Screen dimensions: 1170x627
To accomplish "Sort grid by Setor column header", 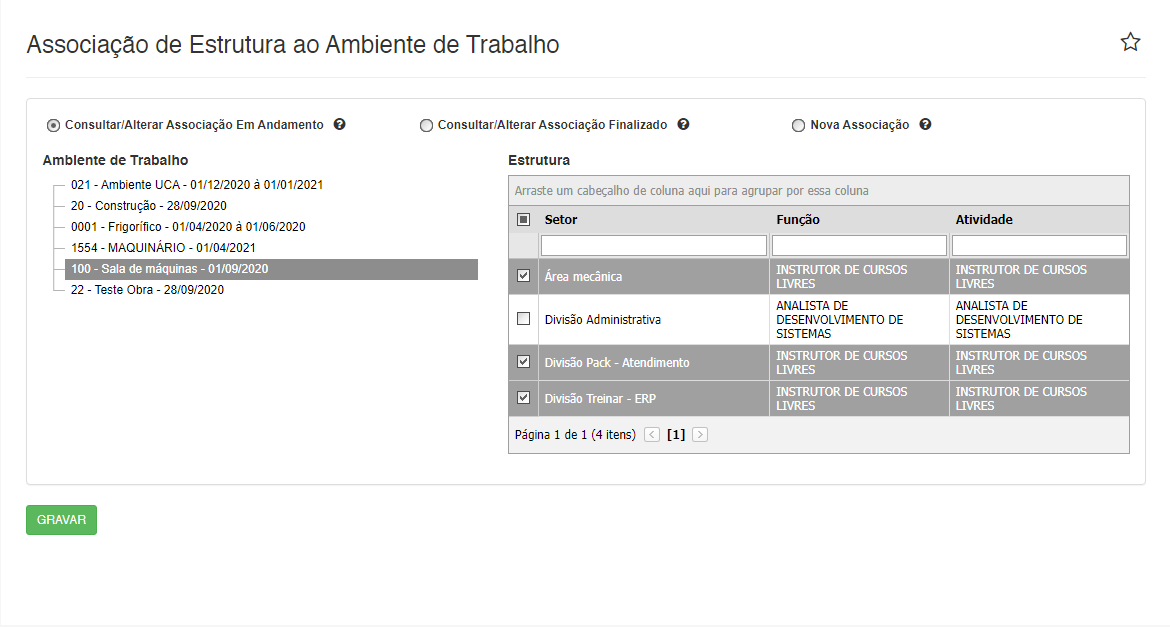I will click(x=561, y=219).
